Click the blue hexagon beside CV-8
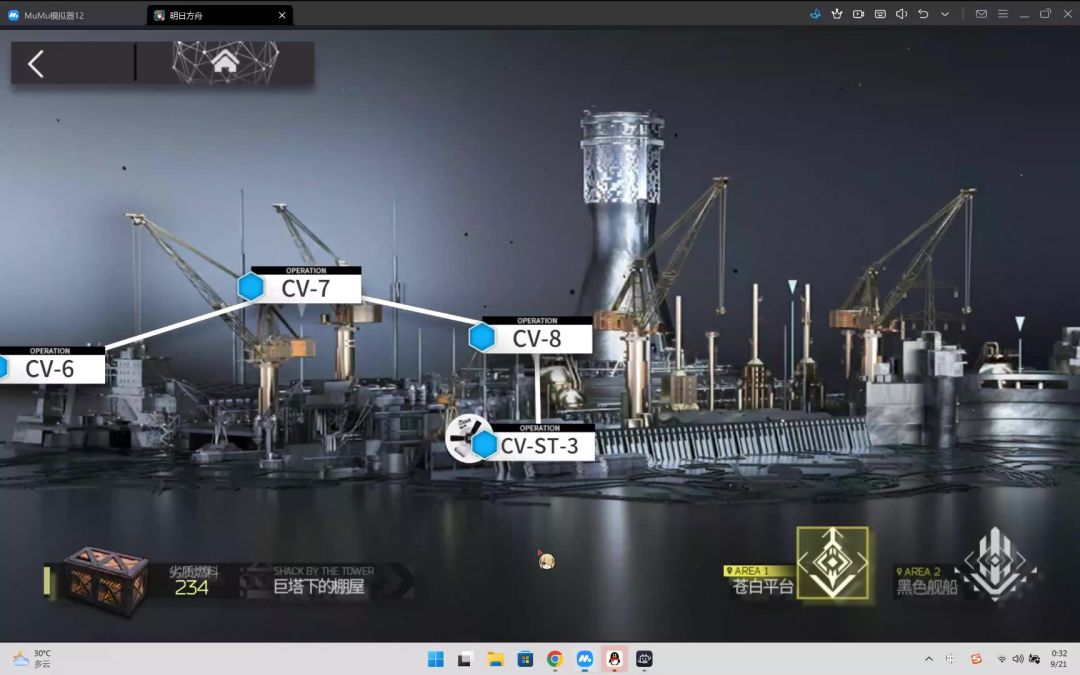This screenshot has width=1080, height=675. coord(482,338)
